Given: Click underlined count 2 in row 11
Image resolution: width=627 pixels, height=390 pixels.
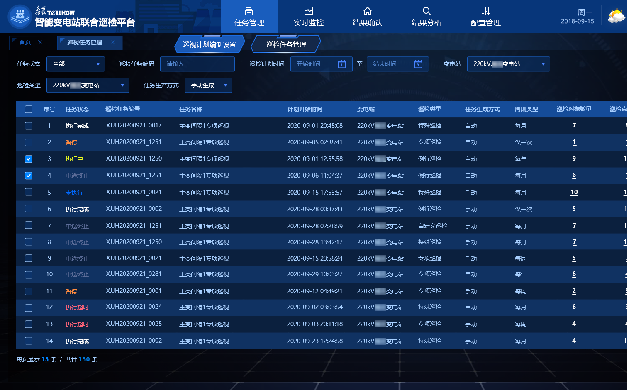Looking at the screenshot, I should [574, 291].
